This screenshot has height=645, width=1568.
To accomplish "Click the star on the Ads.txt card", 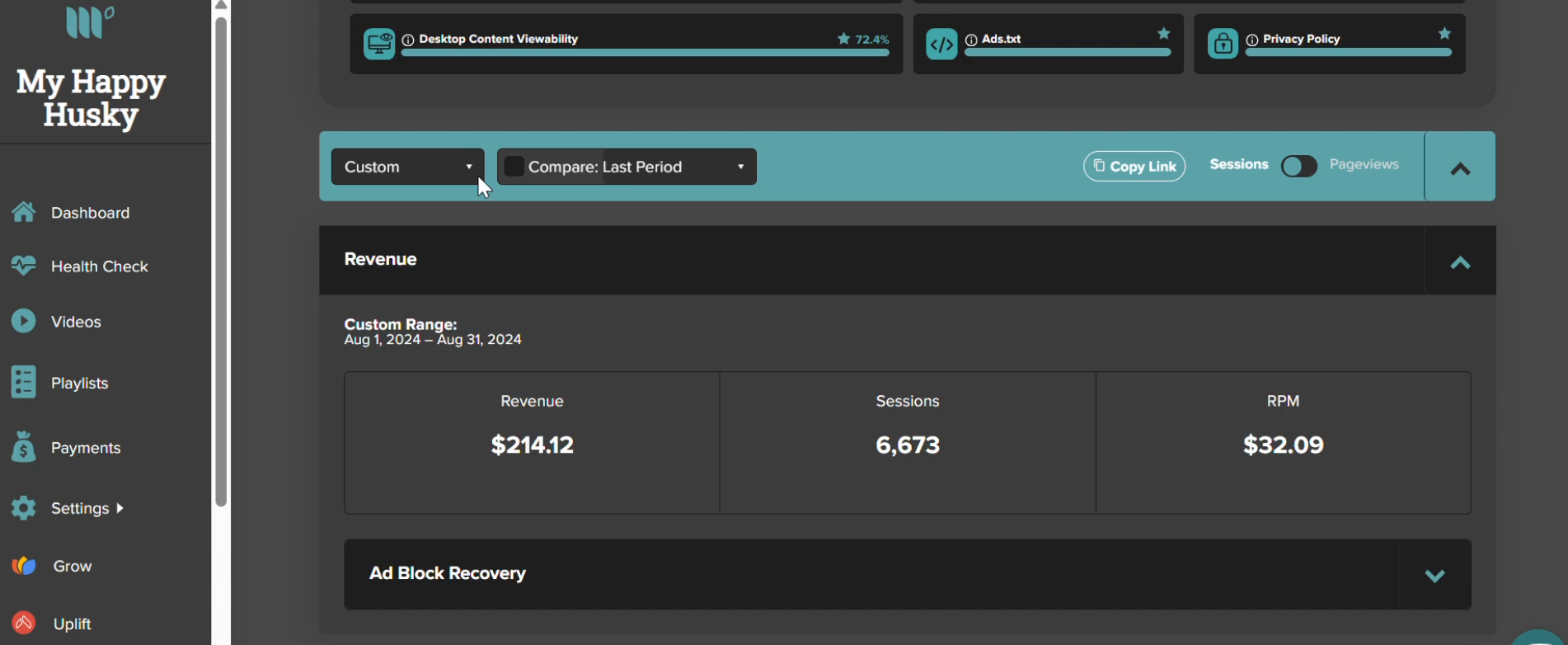I will (1164, 34).
